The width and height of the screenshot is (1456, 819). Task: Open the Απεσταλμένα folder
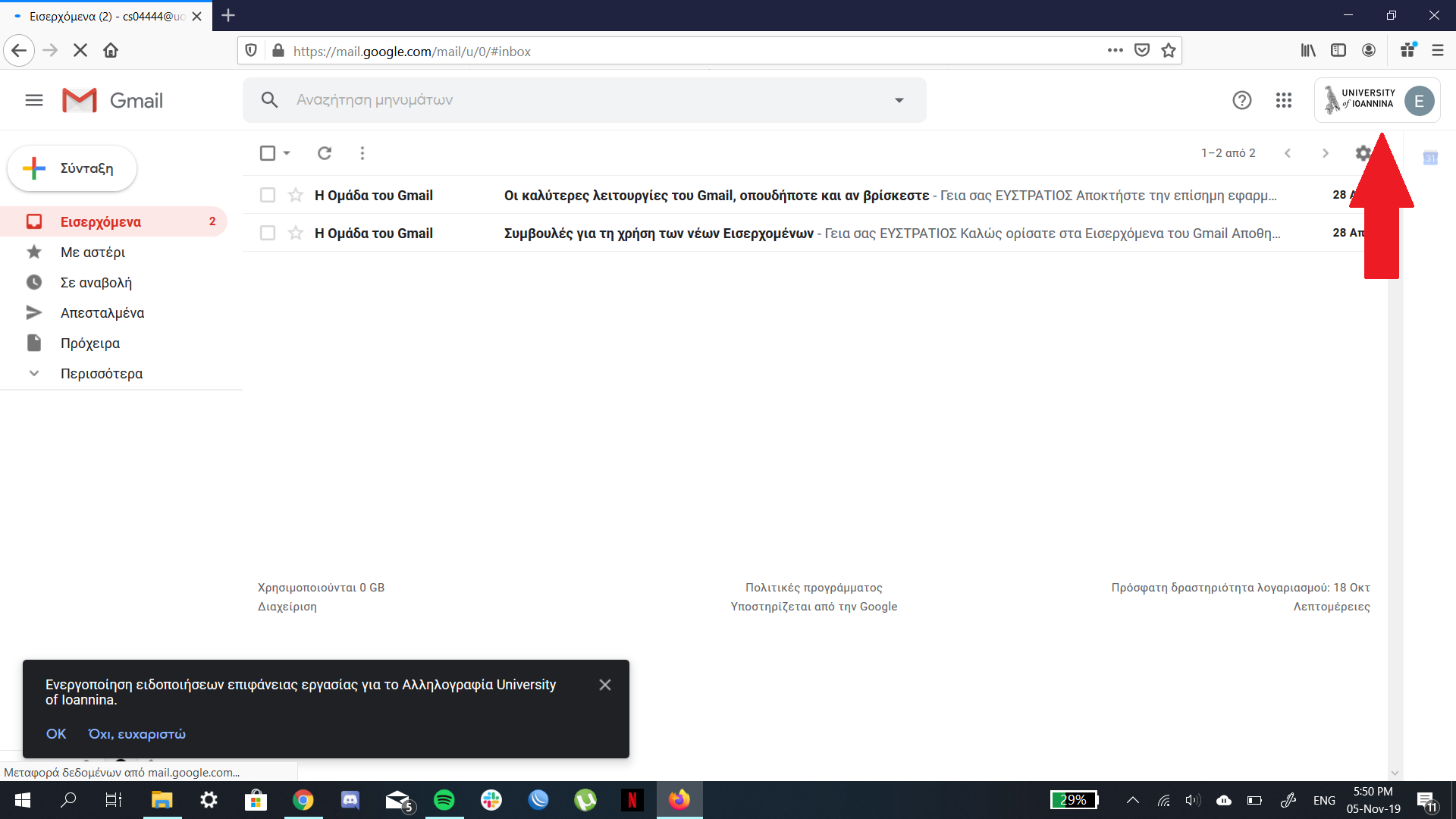[102, 312]
